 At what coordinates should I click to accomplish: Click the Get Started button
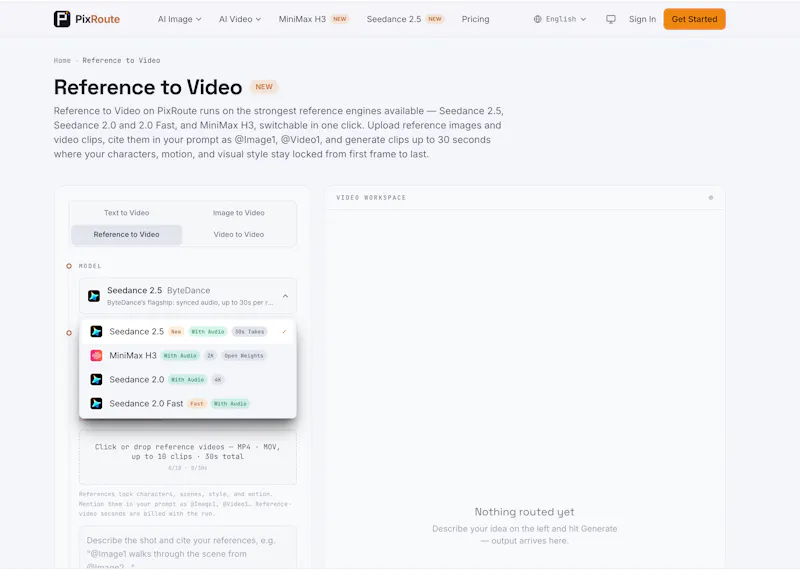click(x=694, y=19)
